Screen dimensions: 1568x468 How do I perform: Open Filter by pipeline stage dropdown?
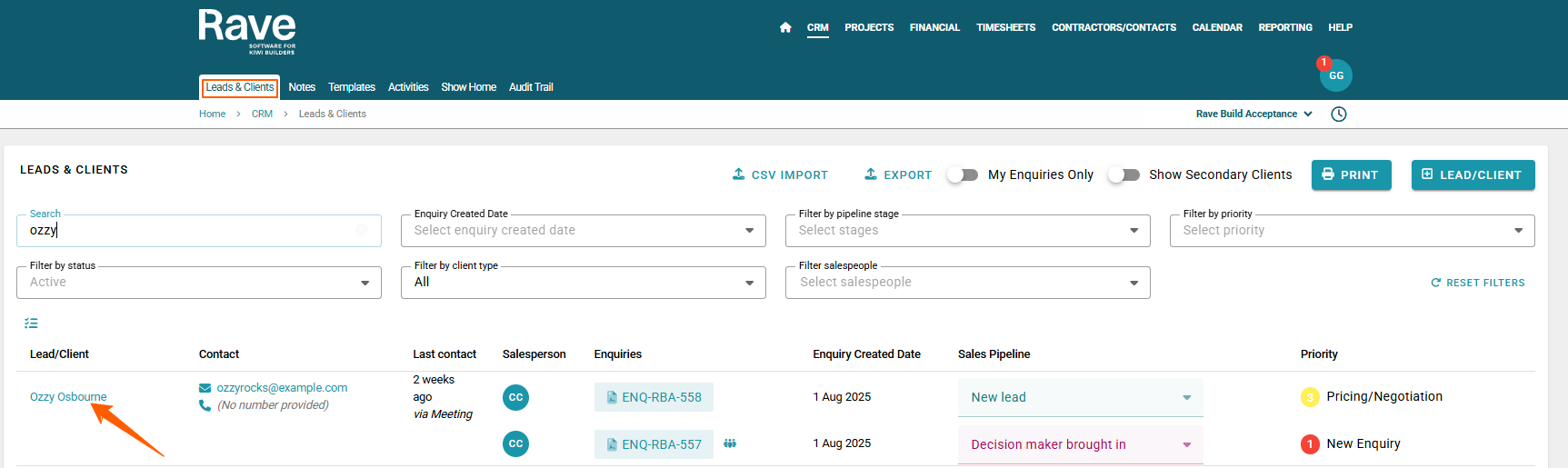pyautogui.click(x=967, y=231)
